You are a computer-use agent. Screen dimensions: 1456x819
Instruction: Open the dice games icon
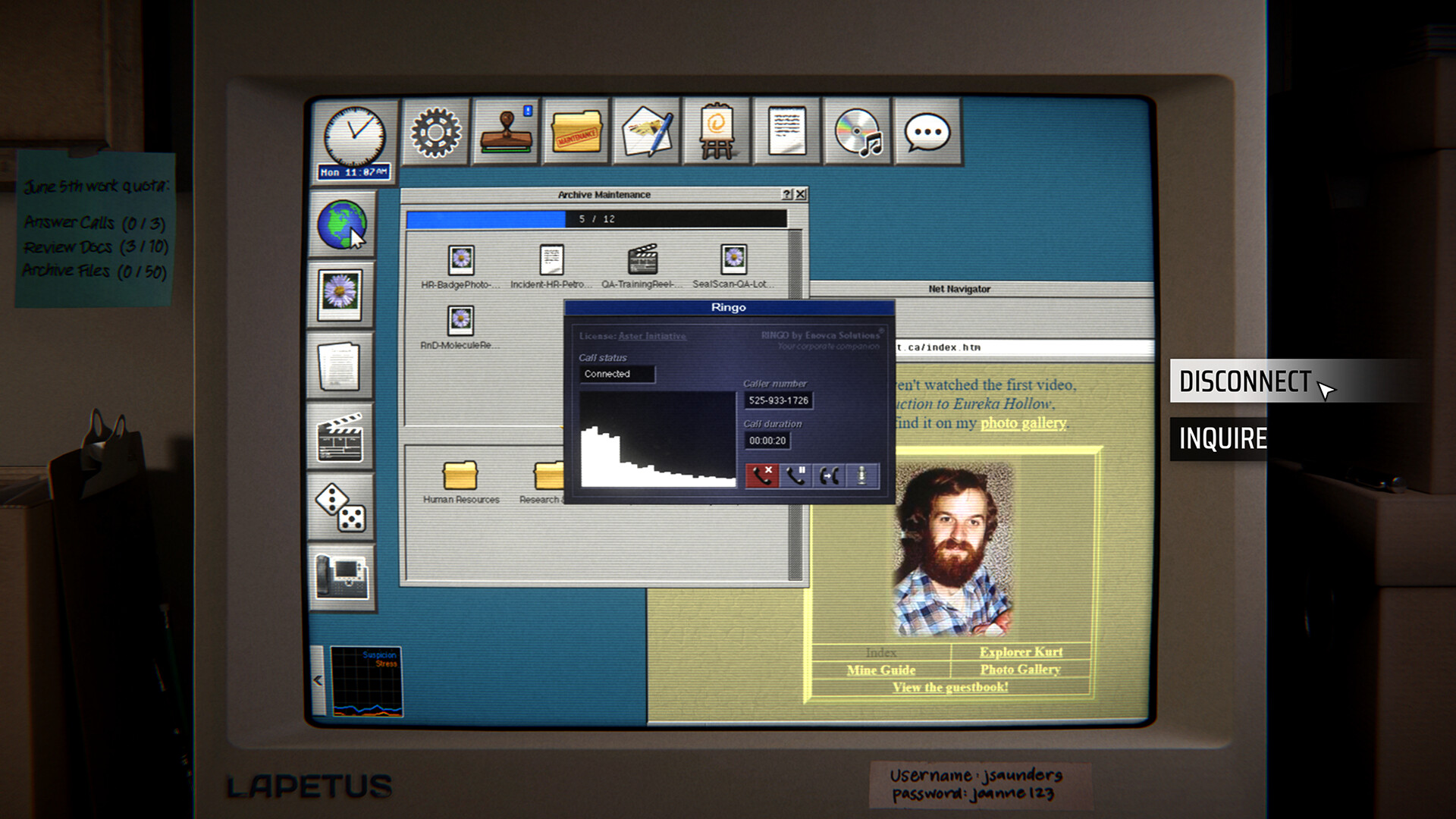(x=341, y=507)
